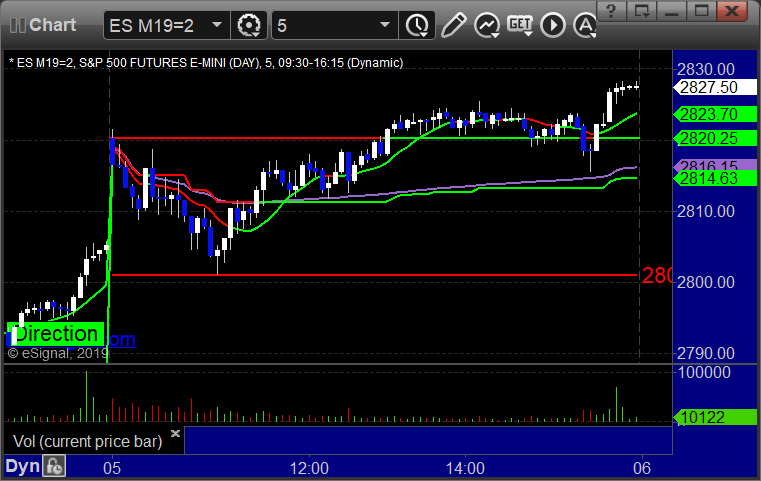Select the 10122 volume value marker
The width and height of the screenshot is (761, 481).
tap(715, 417)
